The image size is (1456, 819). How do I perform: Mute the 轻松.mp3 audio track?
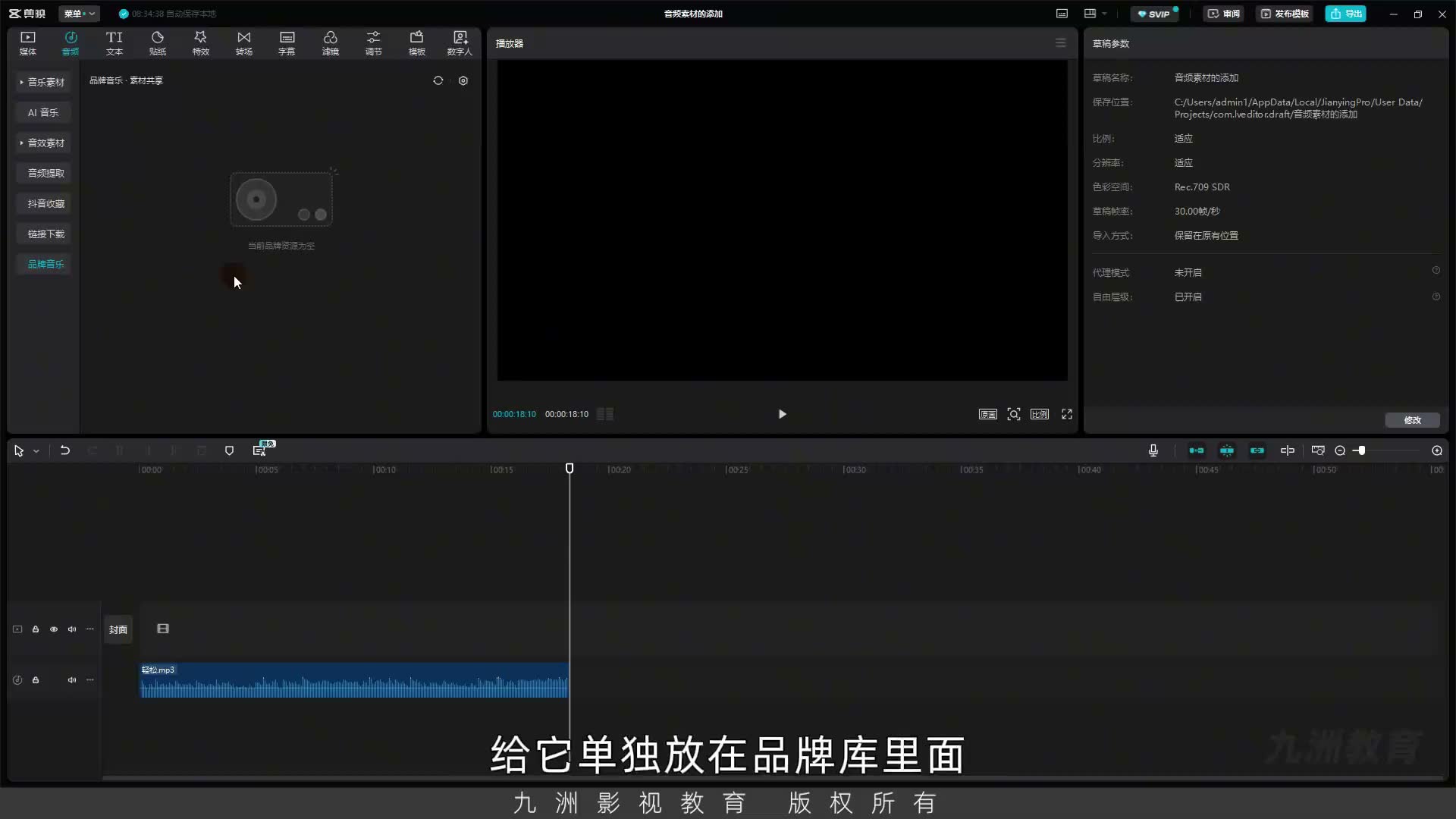click(72, 680)
